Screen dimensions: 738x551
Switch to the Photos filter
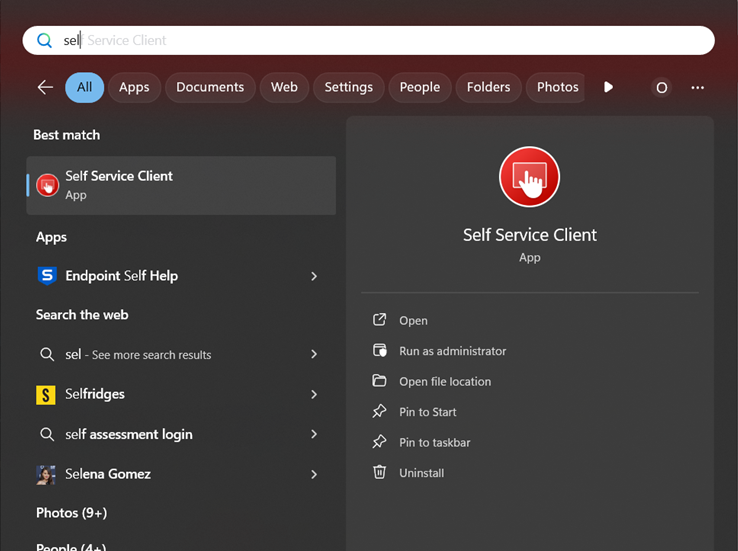click(555, 87)
